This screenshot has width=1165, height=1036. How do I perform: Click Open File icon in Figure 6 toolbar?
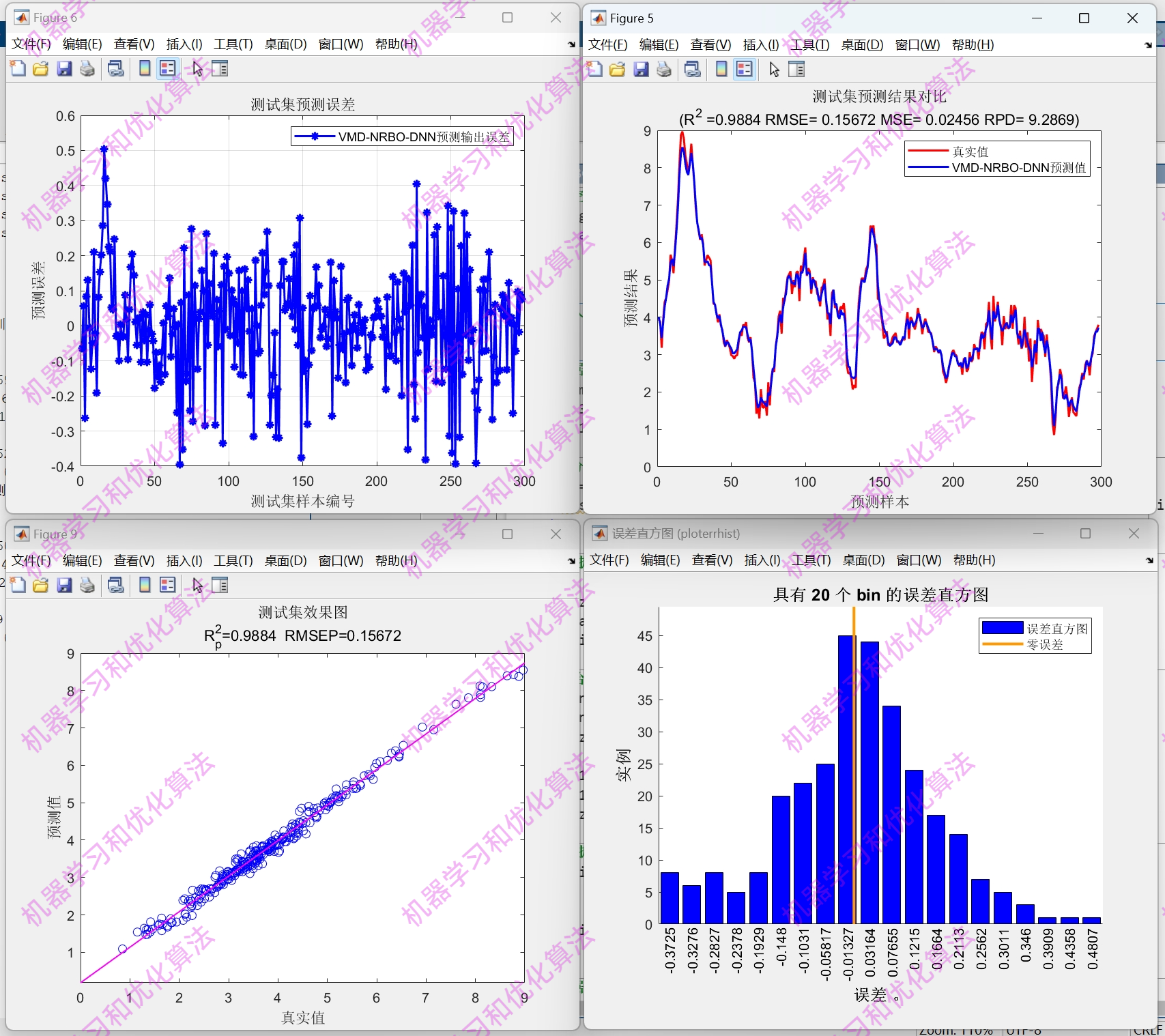pyautogui.click(x=41, y=68)
